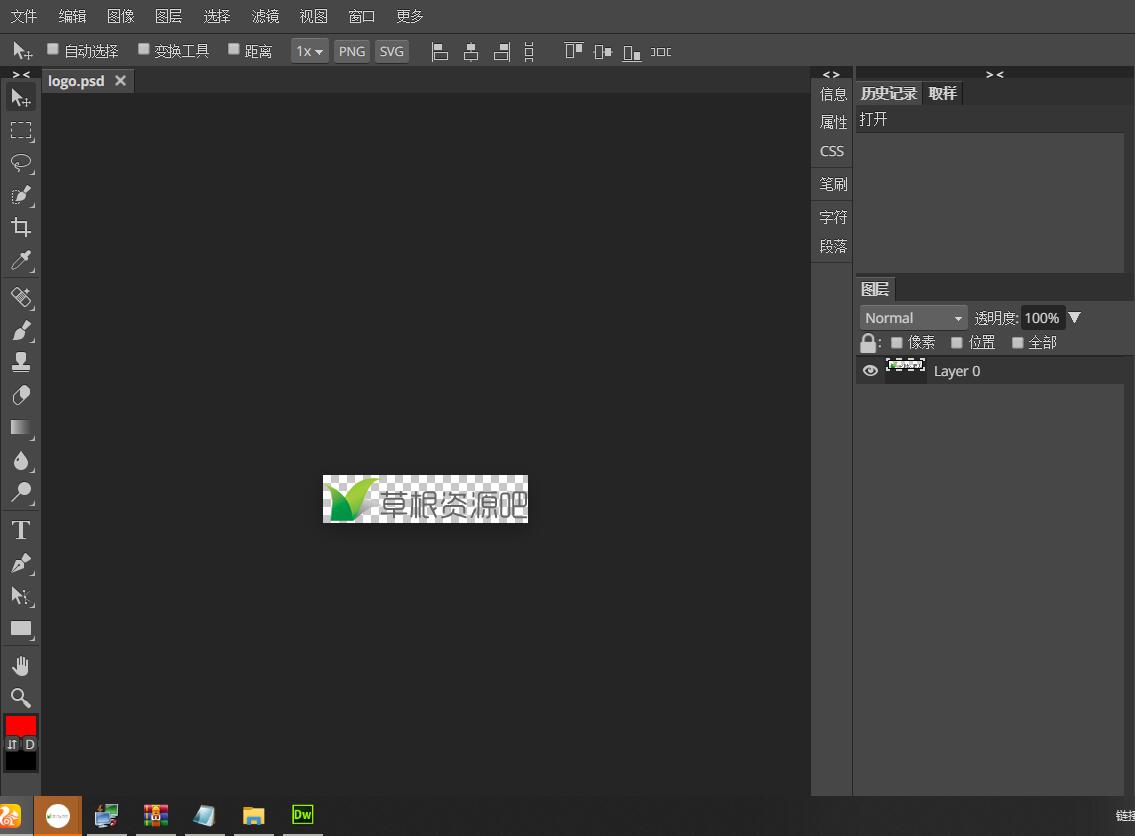Open the 图像 menu
The image size is (1135, 836).
tap(121, 16)
